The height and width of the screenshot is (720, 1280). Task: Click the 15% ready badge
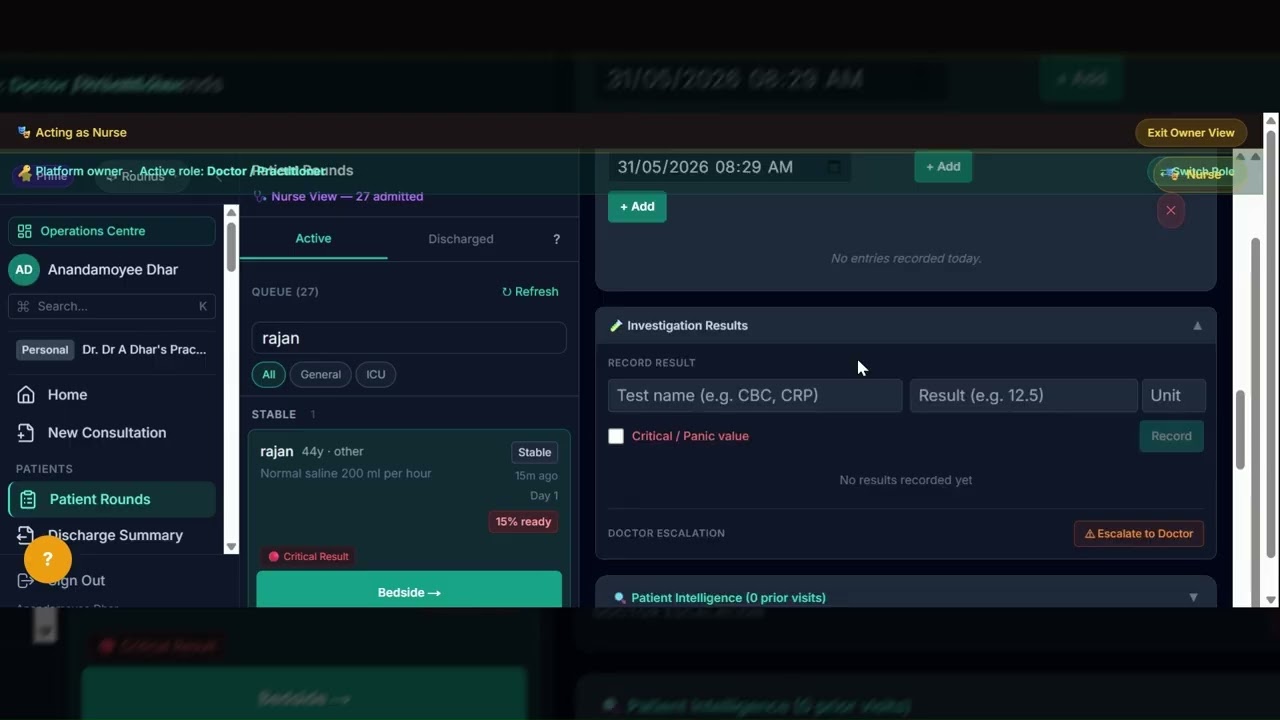tap(523, 522)
